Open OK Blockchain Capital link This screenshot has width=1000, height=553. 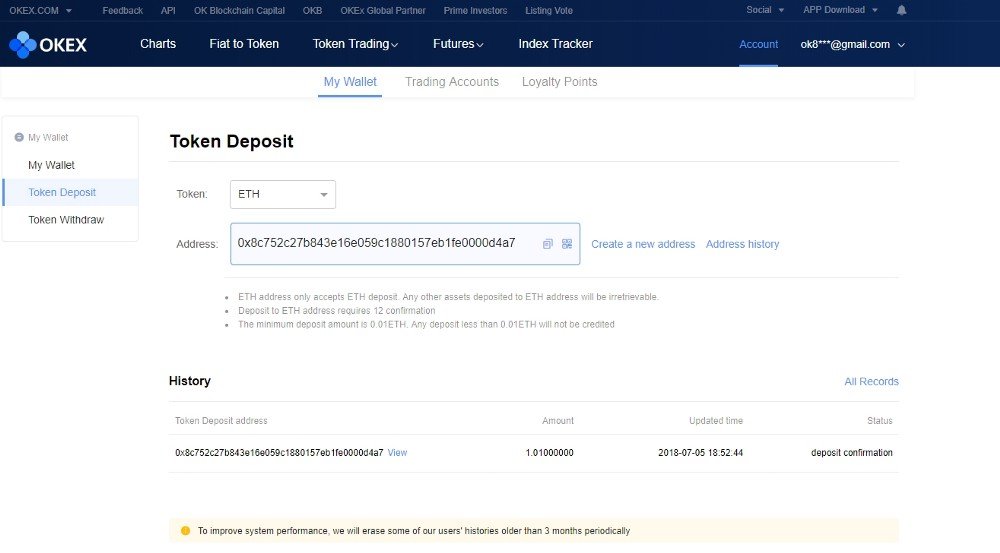(239, 10)
